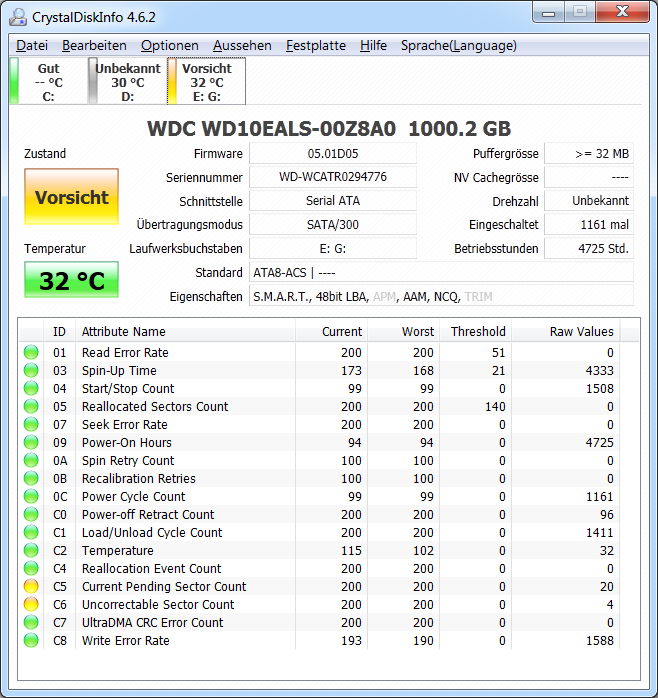Viewport: 658px width, 698px height.
Task: Click the Betriebsstunden 4725 Std. field
Action: point(589,248)
